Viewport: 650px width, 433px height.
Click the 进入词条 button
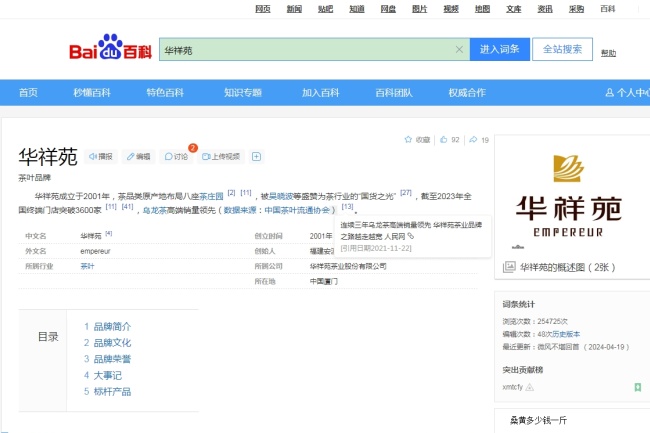tap(500, 49)
